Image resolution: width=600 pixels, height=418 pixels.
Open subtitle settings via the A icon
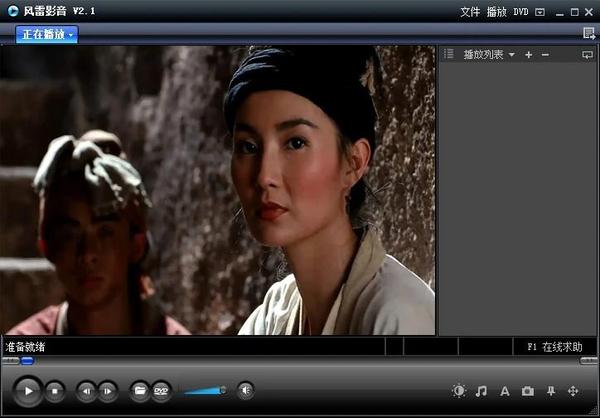pyautogui.click(x=505, y=391)
